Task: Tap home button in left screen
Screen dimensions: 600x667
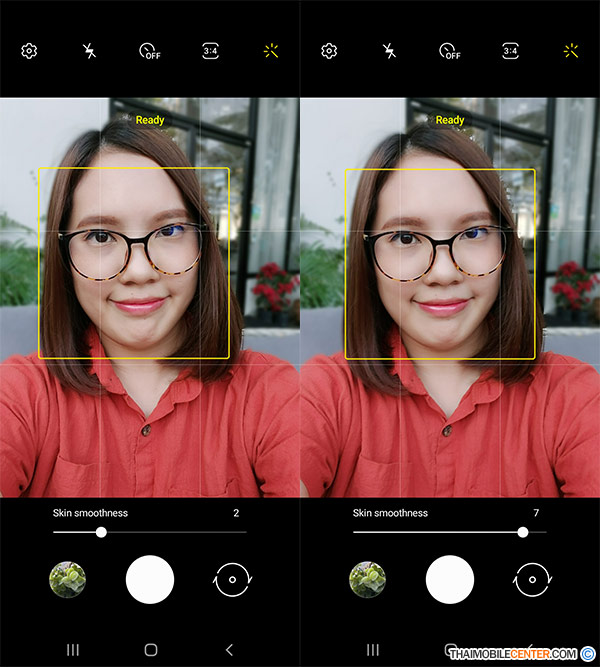Action: coord(151,650)
